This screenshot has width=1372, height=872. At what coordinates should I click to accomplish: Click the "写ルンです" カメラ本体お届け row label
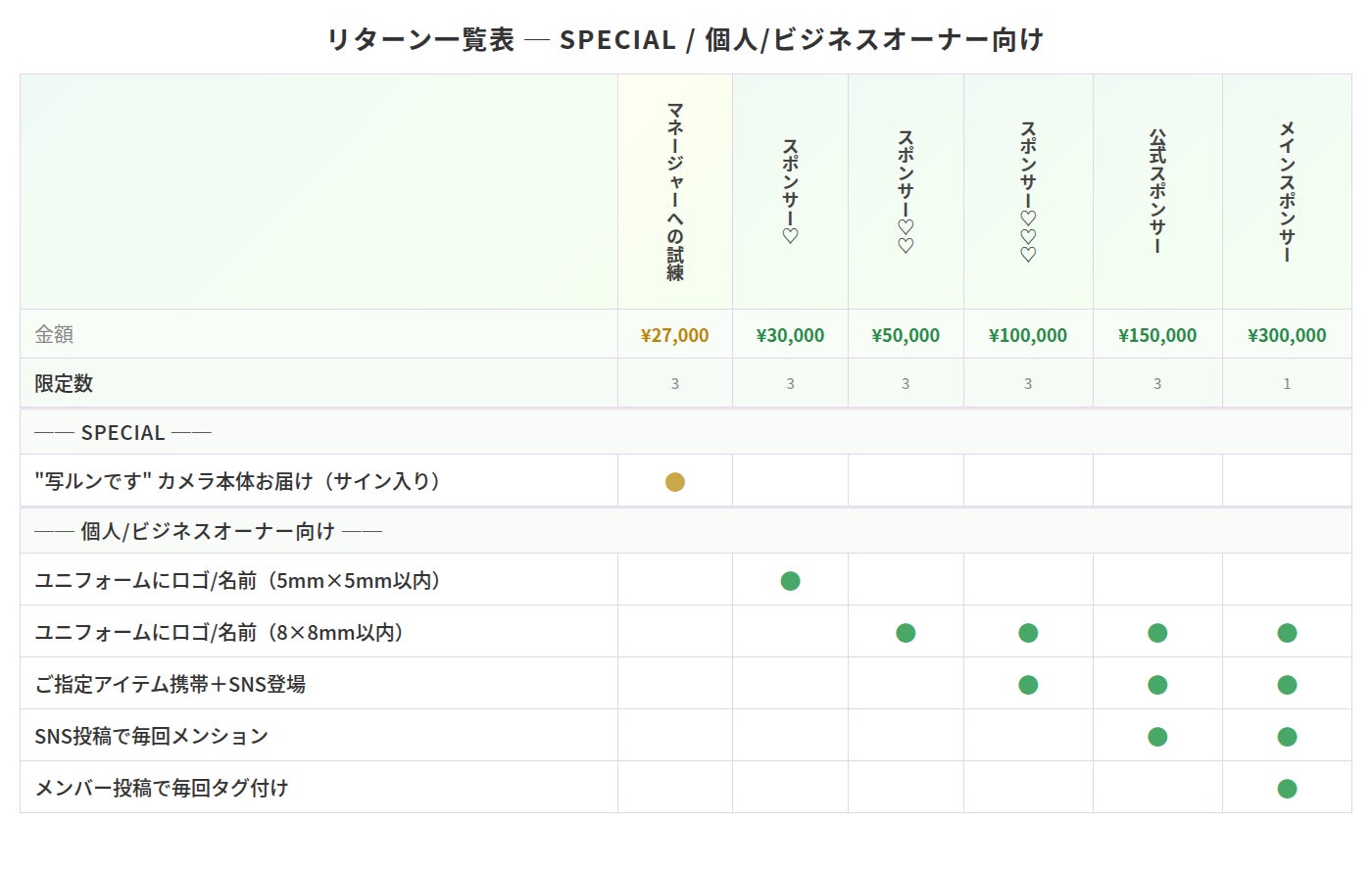pyautogui.click(x=238, y=481)
